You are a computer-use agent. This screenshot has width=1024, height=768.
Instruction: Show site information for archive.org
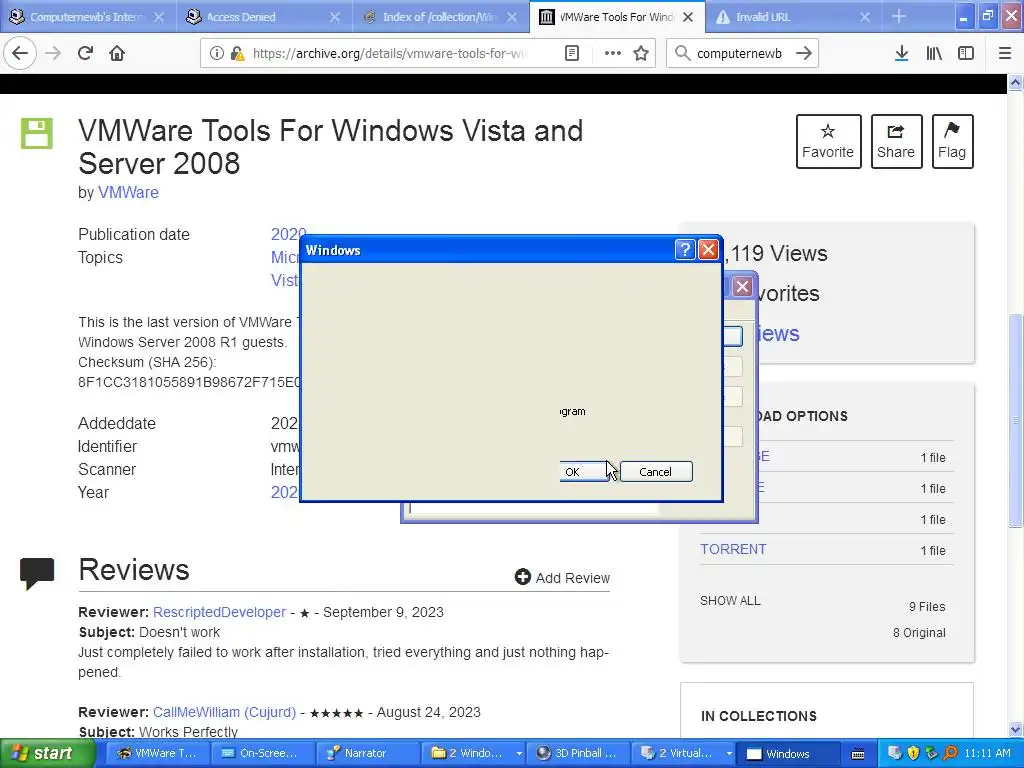(x=217, y=53)
